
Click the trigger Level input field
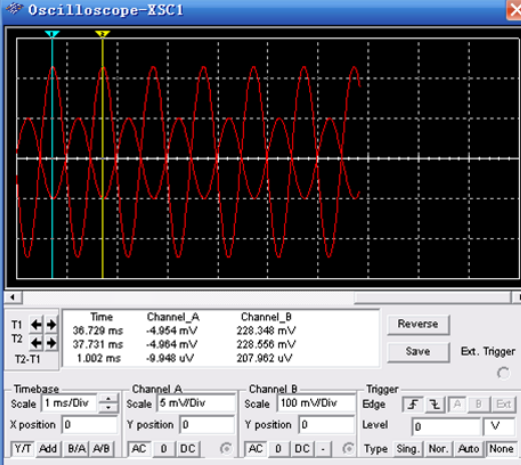click(446, 426)
